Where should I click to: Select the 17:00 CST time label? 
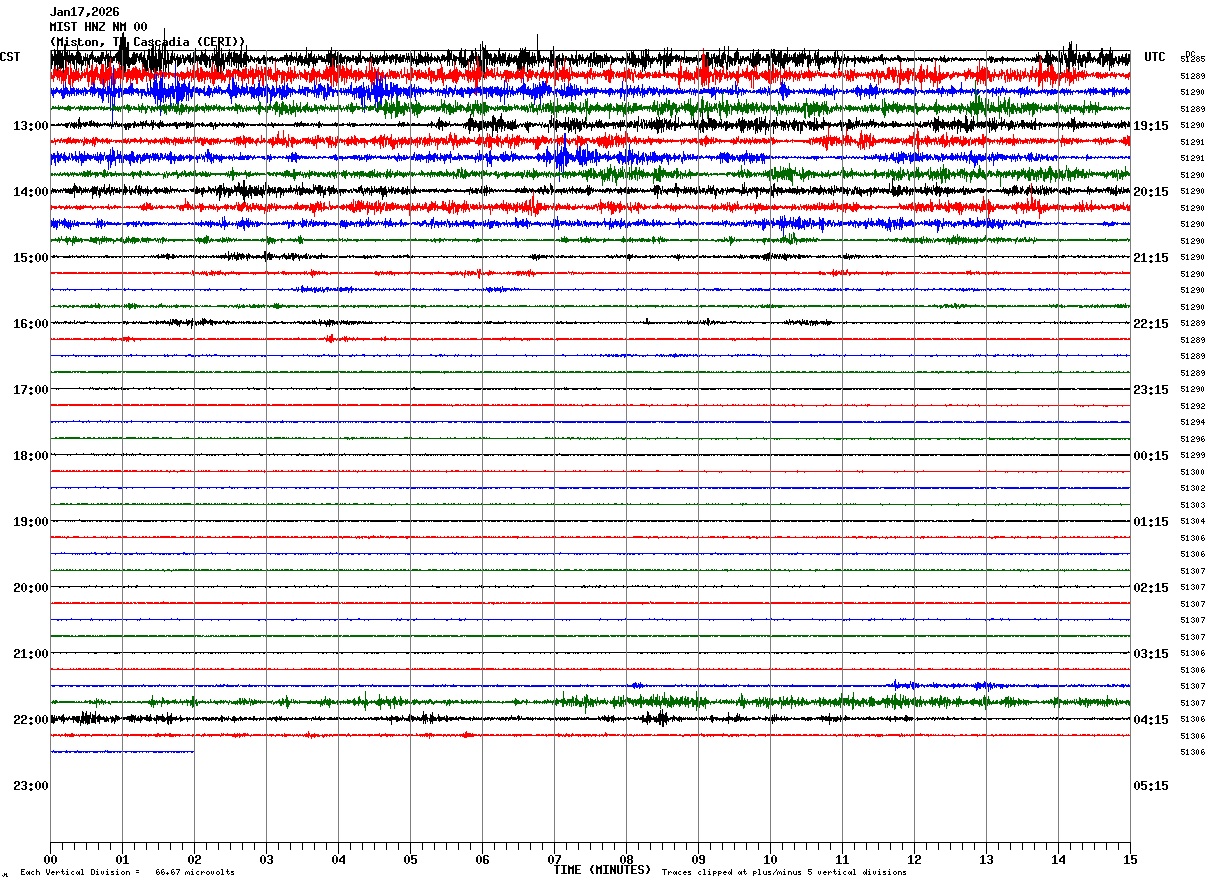[31, 390]
